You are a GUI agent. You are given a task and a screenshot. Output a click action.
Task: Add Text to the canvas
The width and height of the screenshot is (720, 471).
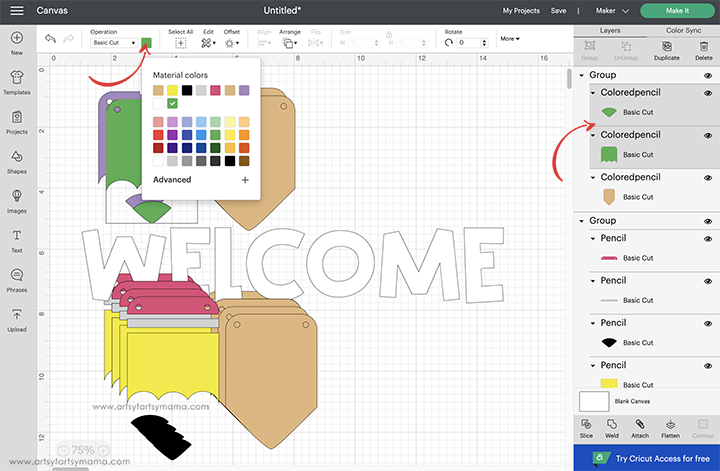17,241
